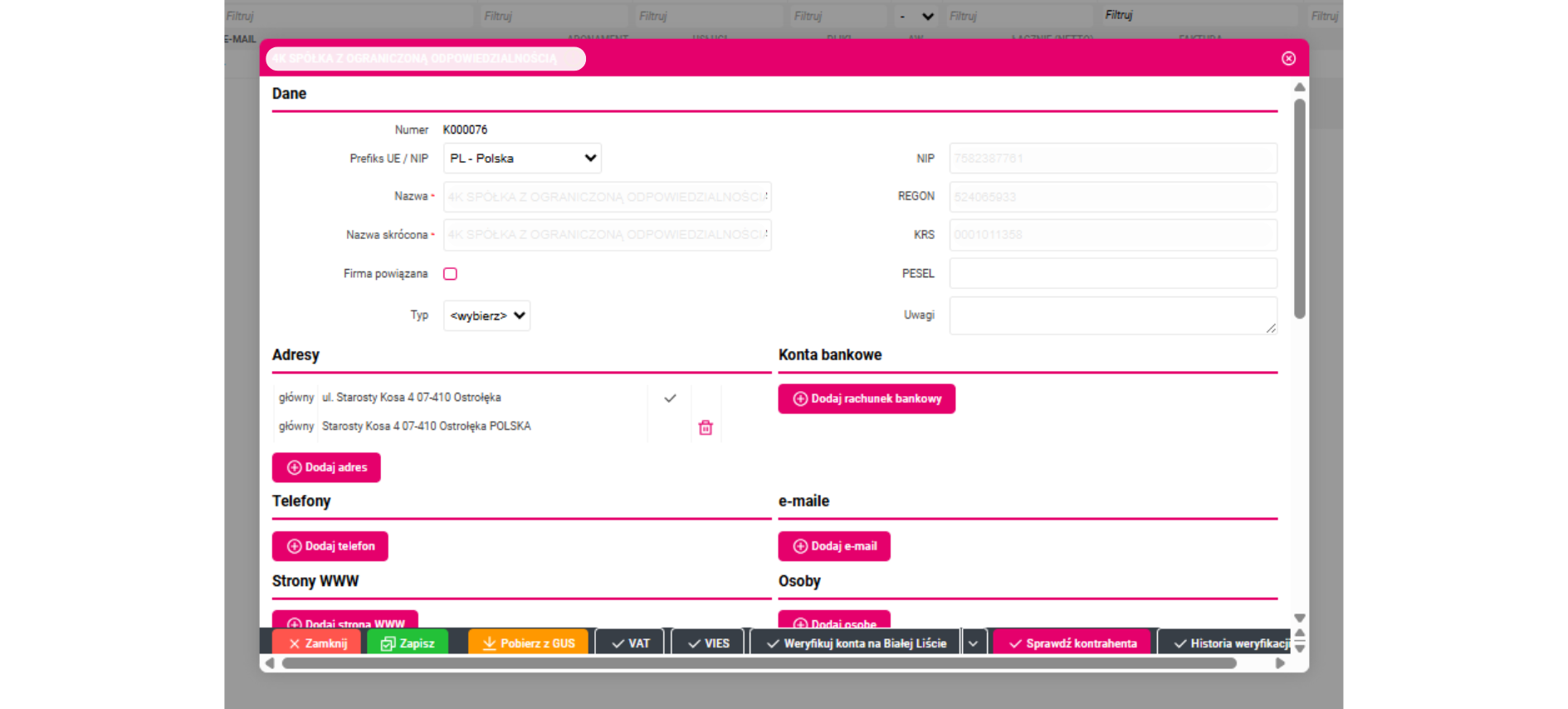
Task: Close the contractor dialog with X icon
Action: (1288, 58)
